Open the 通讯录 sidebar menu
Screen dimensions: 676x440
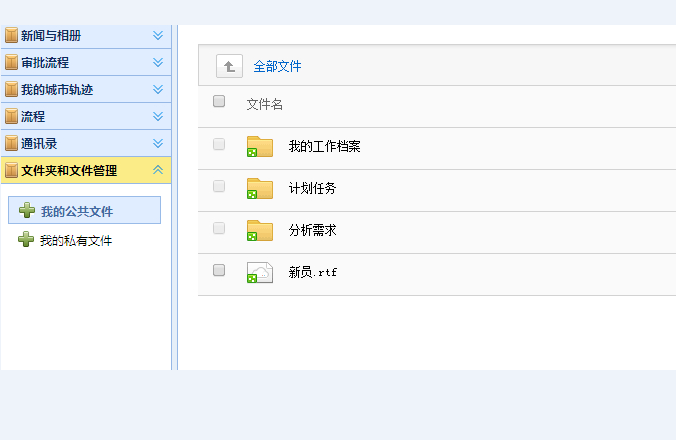[x=39, y=143]
